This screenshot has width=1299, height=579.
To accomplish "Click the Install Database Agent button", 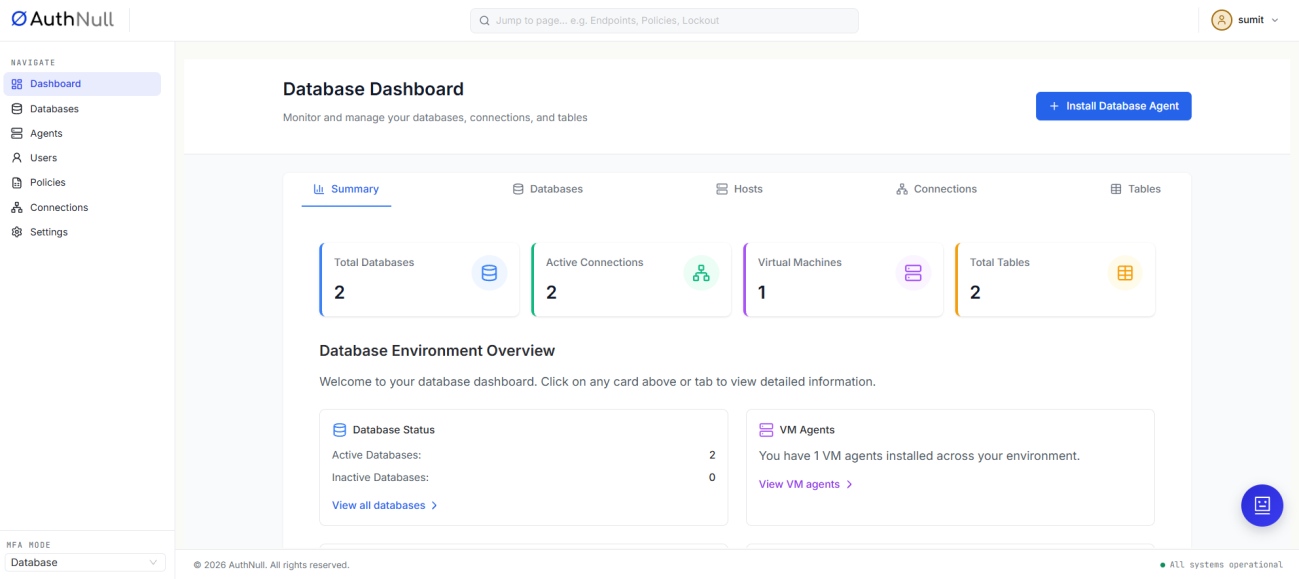I will click(1113, 106).
